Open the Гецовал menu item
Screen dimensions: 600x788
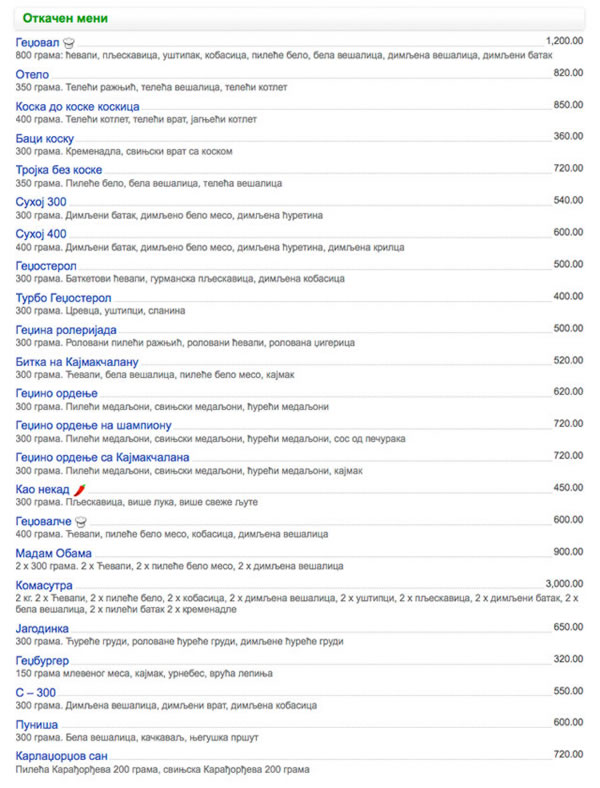37,43
